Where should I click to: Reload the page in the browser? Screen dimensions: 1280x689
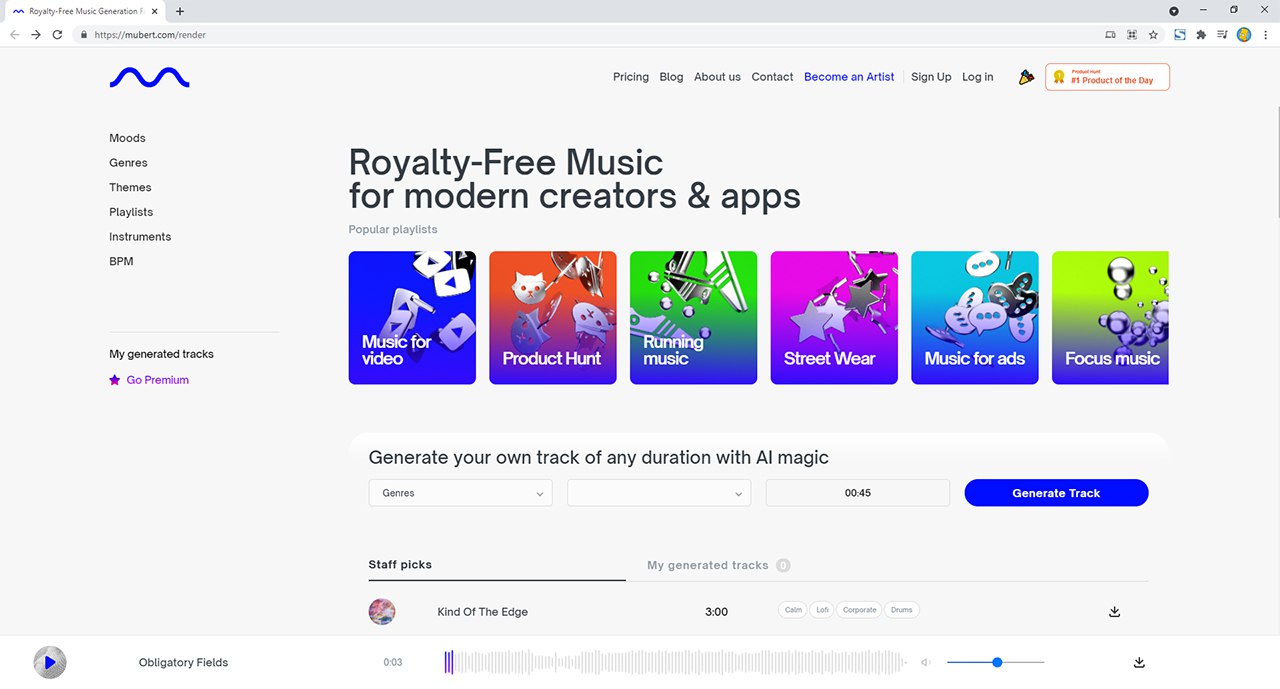(57, 34)
